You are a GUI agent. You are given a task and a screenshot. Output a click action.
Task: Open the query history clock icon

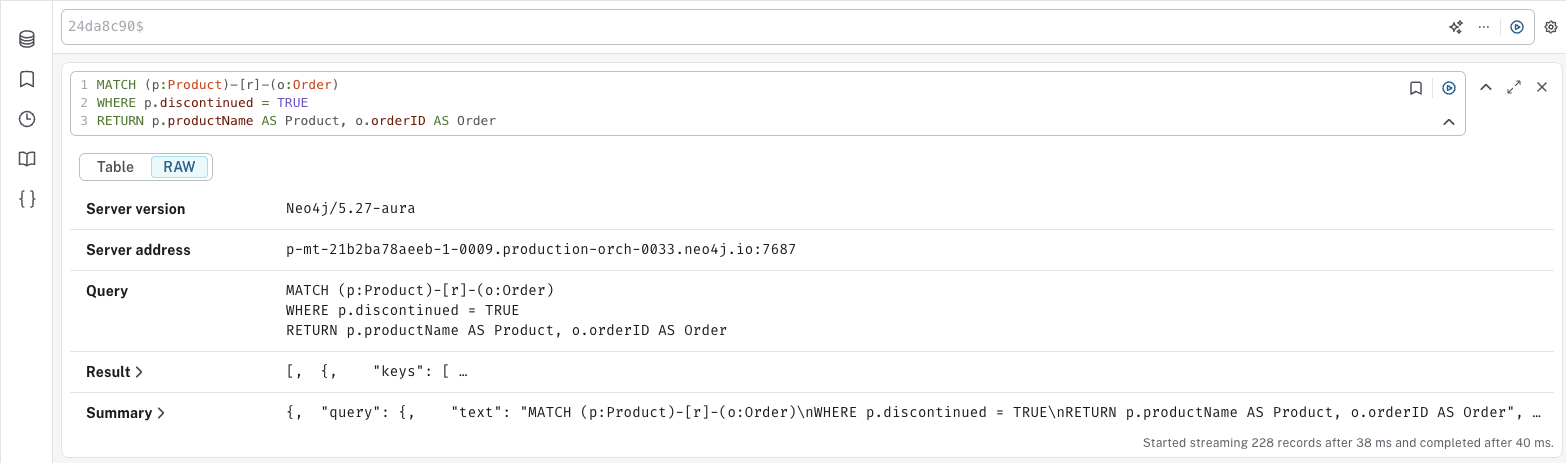coord(27,119)
